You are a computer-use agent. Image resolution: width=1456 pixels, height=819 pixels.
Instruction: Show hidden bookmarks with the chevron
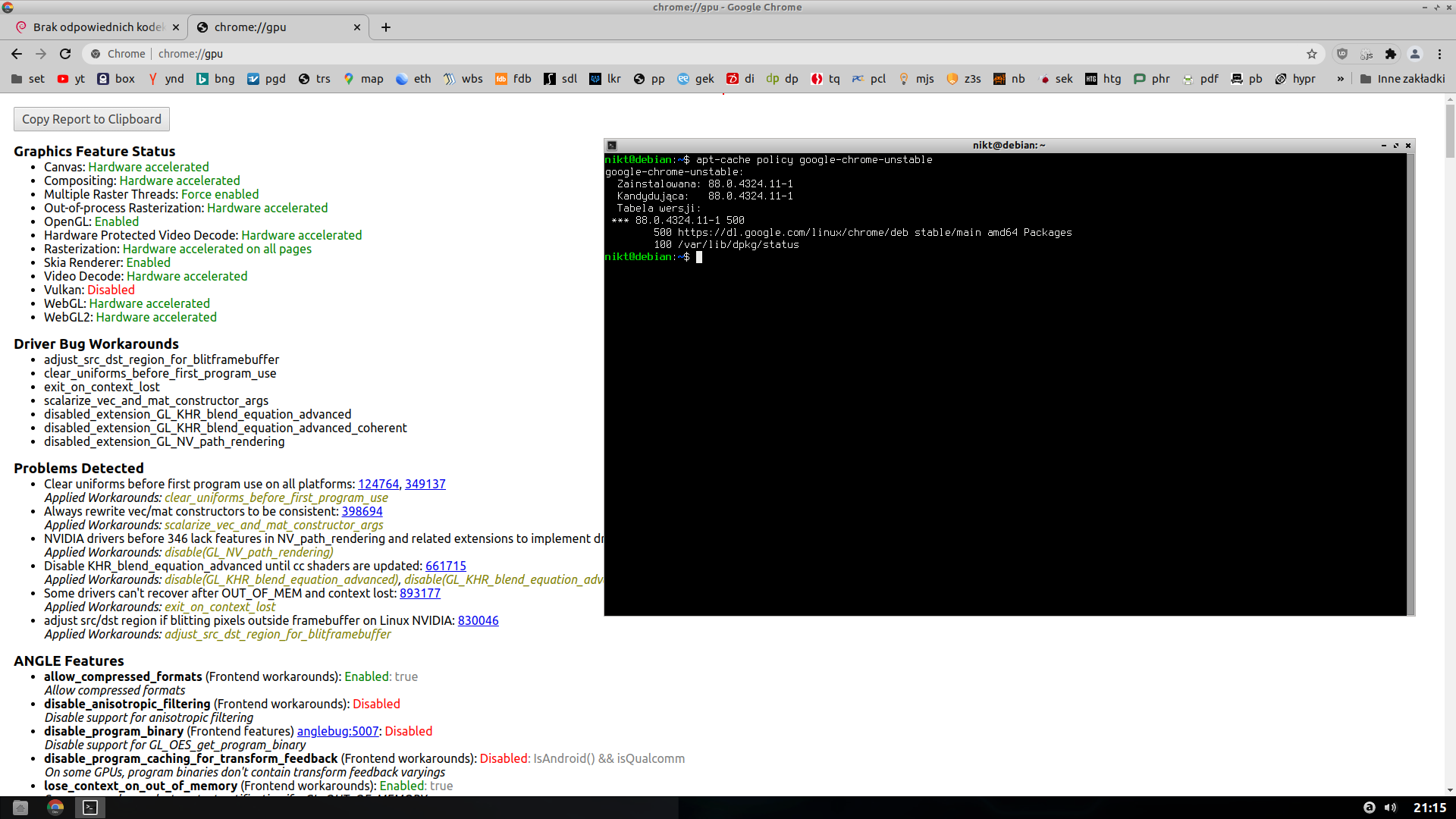point(1341,79)
